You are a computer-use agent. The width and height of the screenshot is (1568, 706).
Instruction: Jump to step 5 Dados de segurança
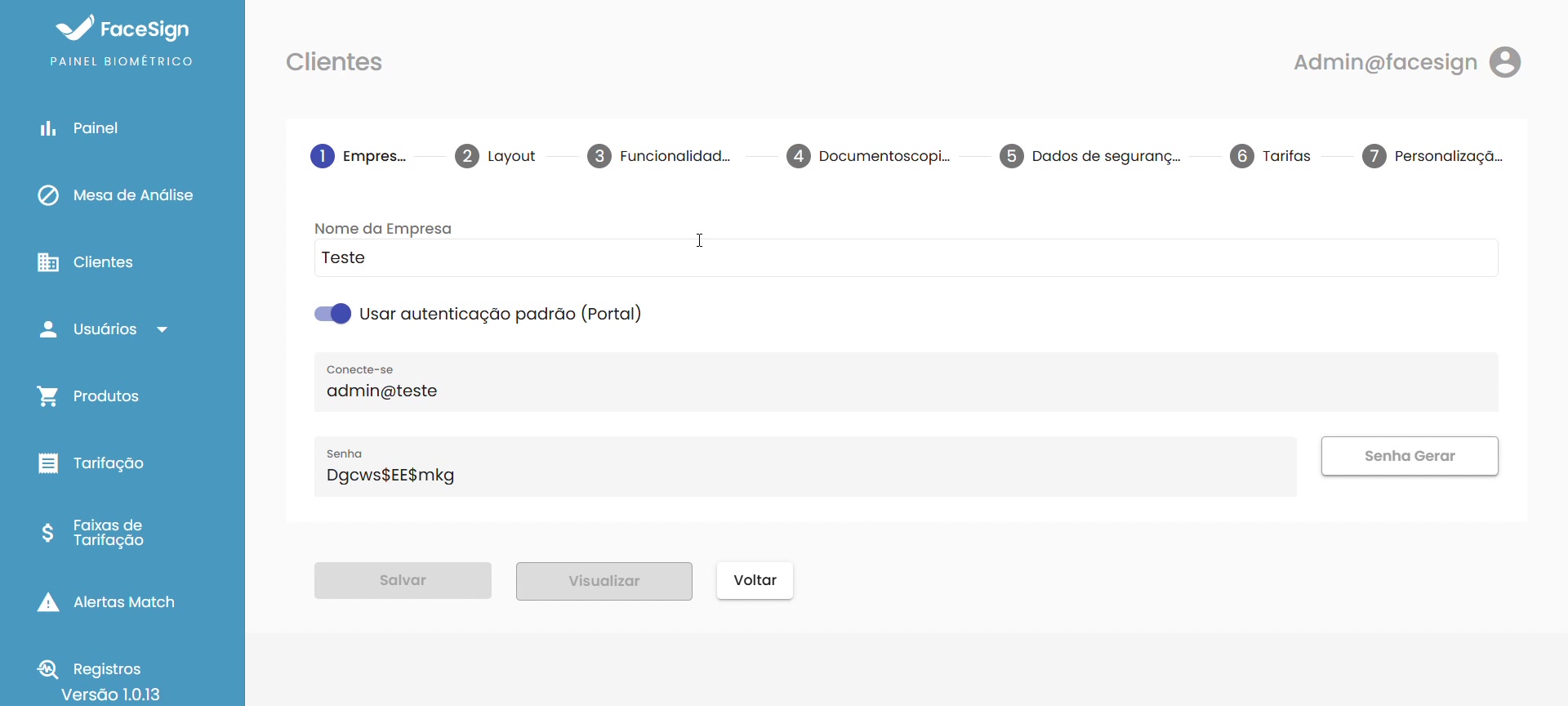[1089, 156]
